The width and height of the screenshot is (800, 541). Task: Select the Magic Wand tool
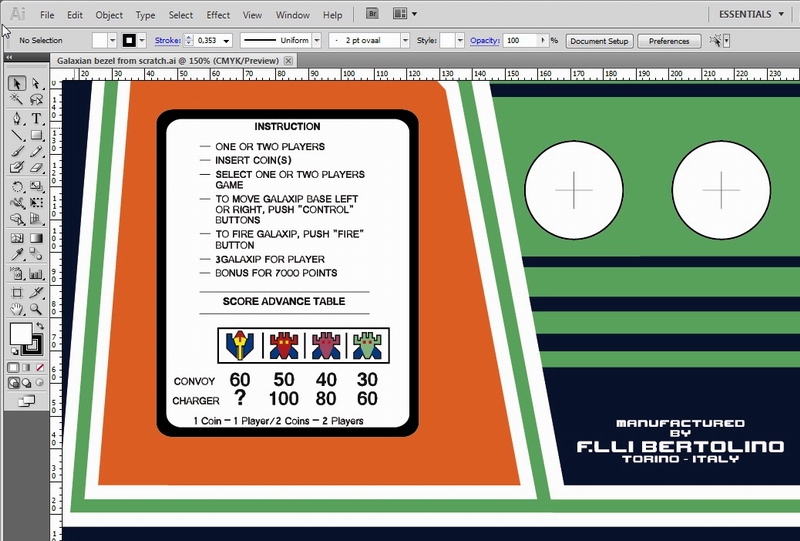tap(17, 99)
